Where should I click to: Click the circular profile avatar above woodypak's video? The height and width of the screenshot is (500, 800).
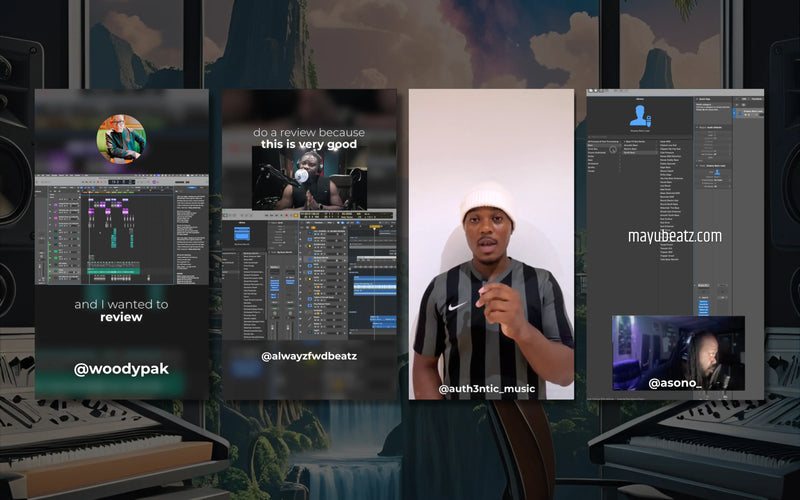tap(121, 139)
